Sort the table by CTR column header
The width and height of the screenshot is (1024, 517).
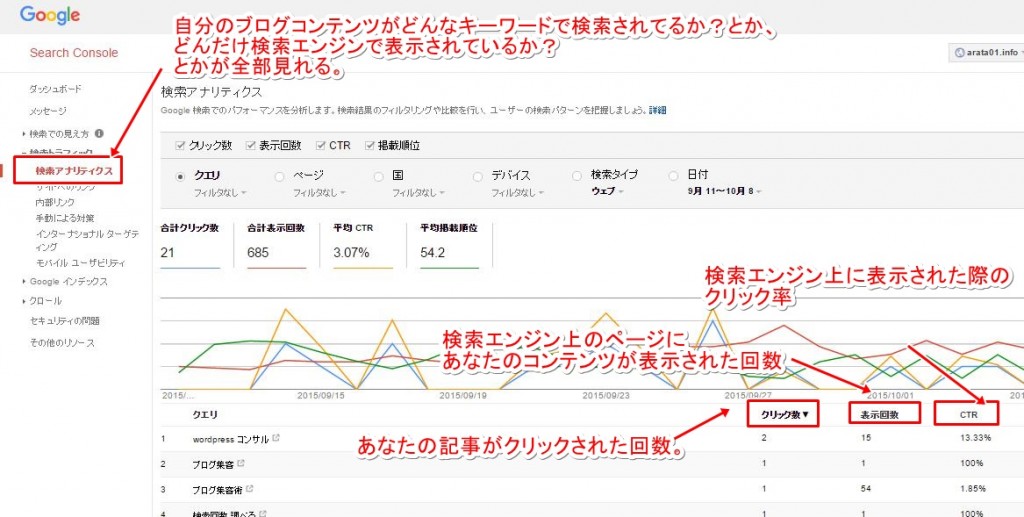point(967,413)
